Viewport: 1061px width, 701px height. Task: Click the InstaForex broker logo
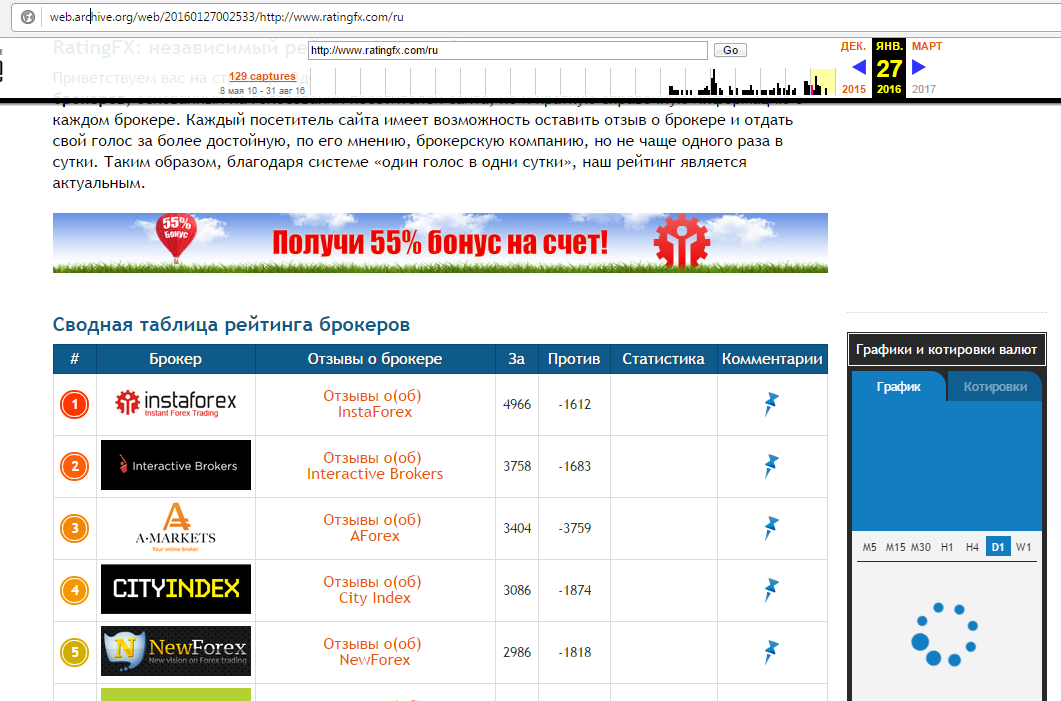[x=176, y=403]
